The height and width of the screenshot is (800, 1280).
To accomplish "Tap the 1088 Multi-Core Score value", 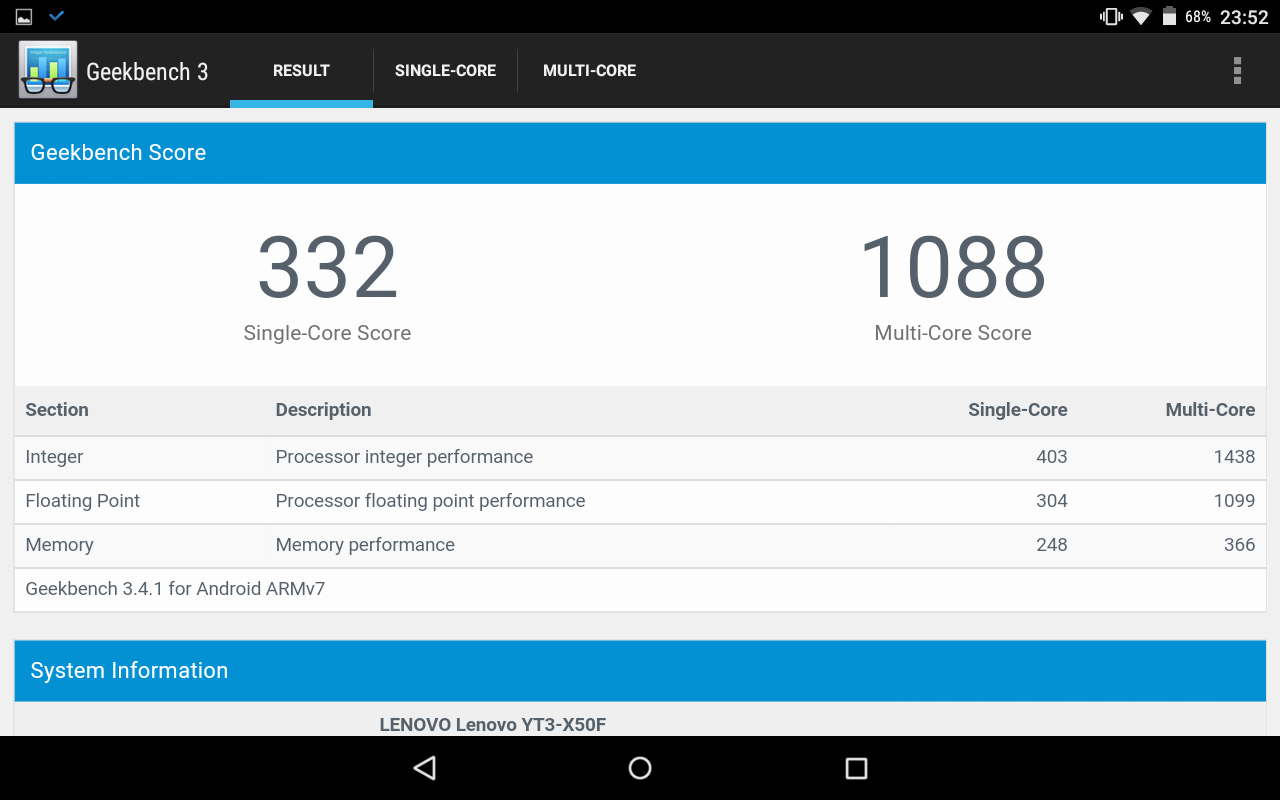I will pyautogui.click(x=952, y=268).
